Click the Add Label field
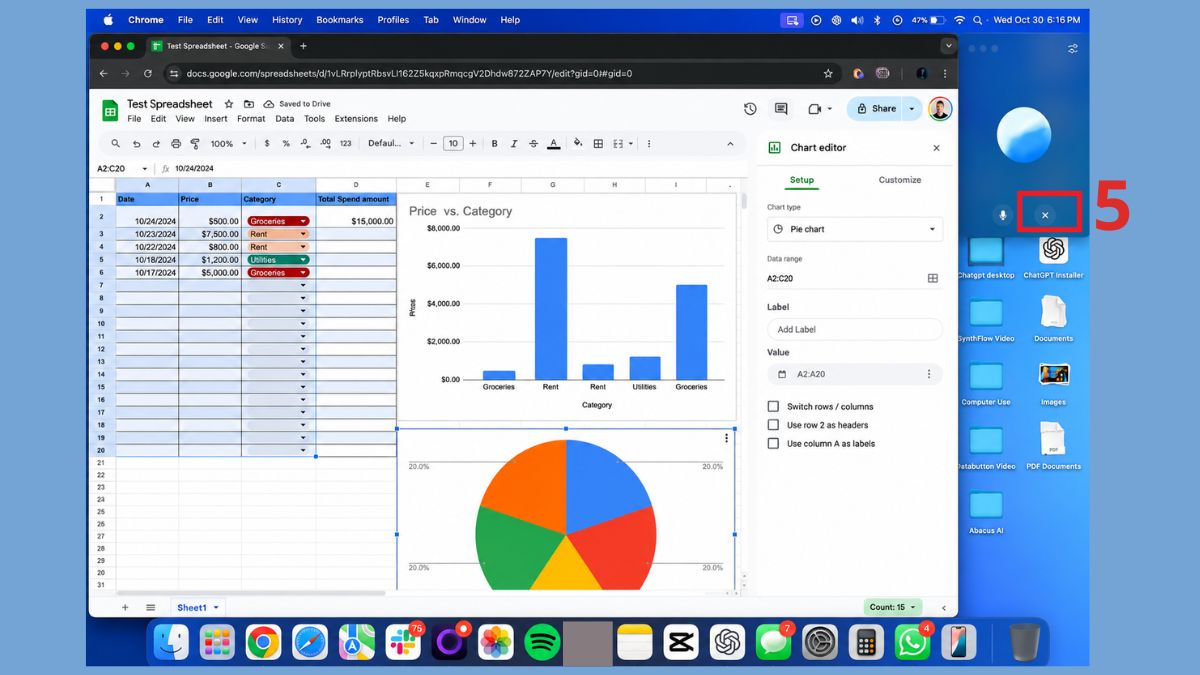The width and height of the screenshot is (1200, 675). pos(855,329)
